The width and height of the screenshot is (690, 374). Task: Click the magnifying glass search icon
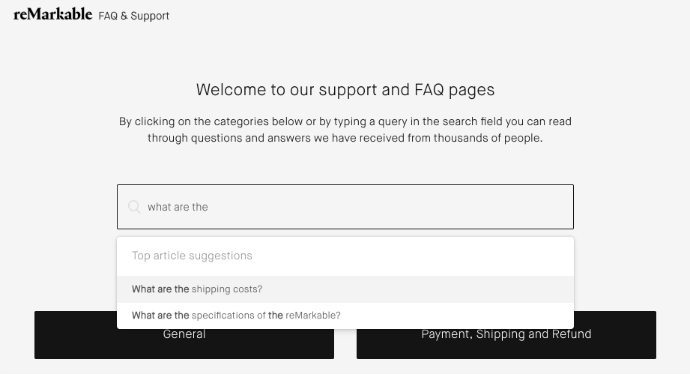134,206
